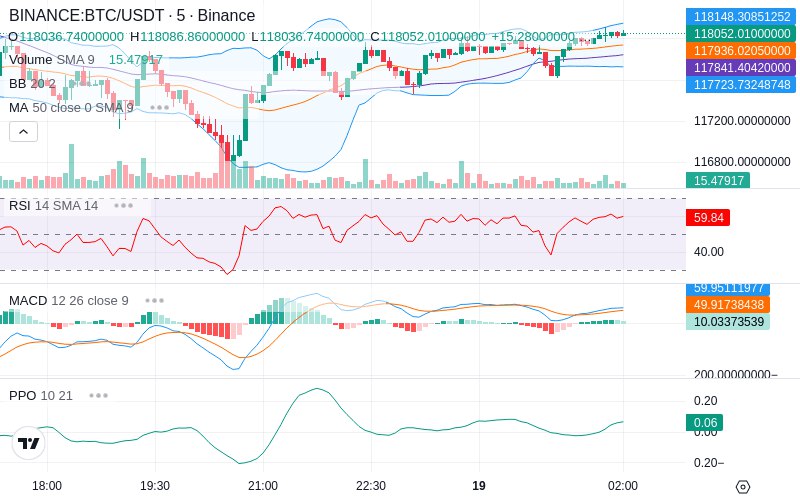
Task: Click the orange 117936.02 MA price label
Action: [741, 51]
